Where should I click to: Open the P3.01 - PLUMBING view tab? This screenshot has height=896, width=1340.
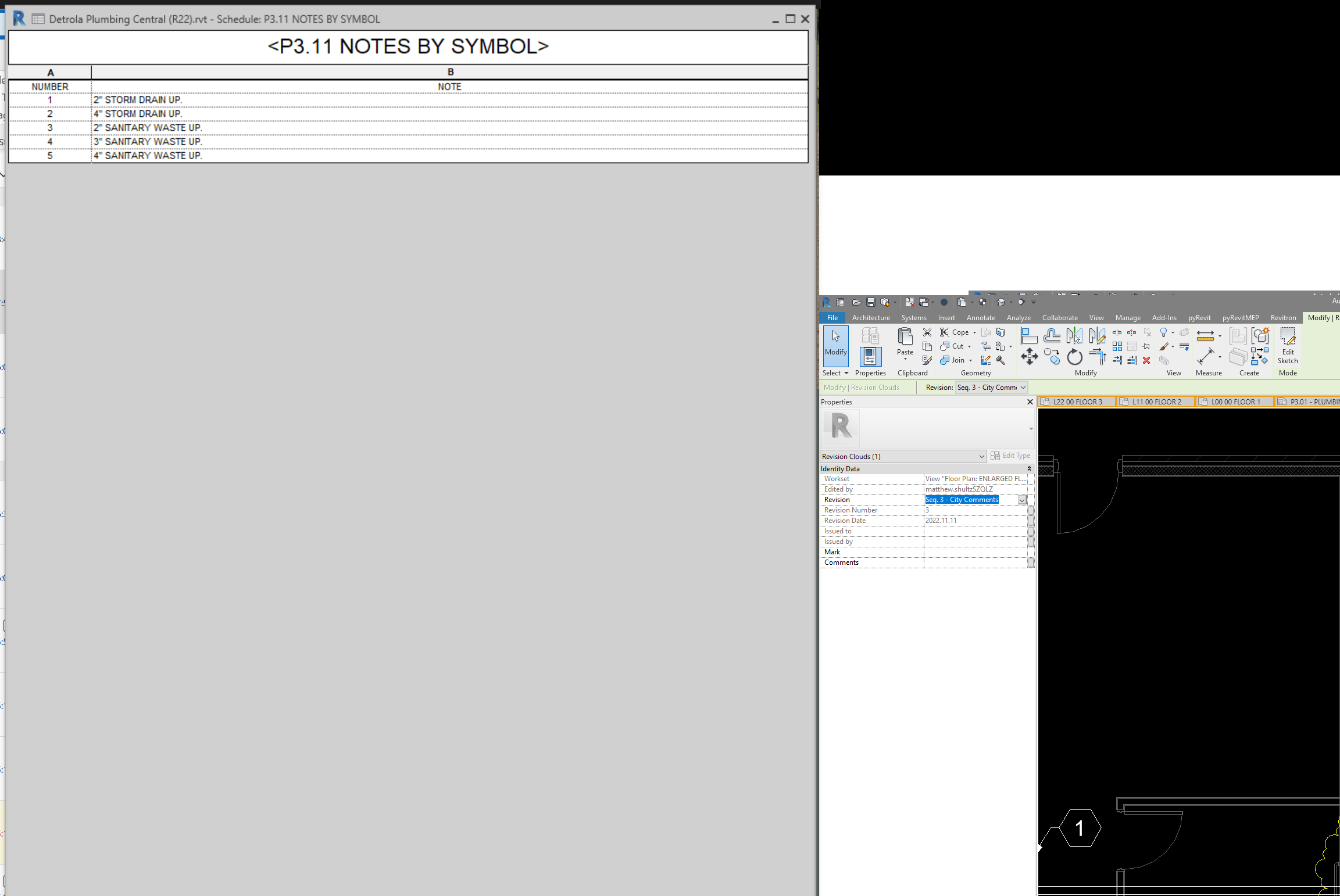click(1312, 402)
